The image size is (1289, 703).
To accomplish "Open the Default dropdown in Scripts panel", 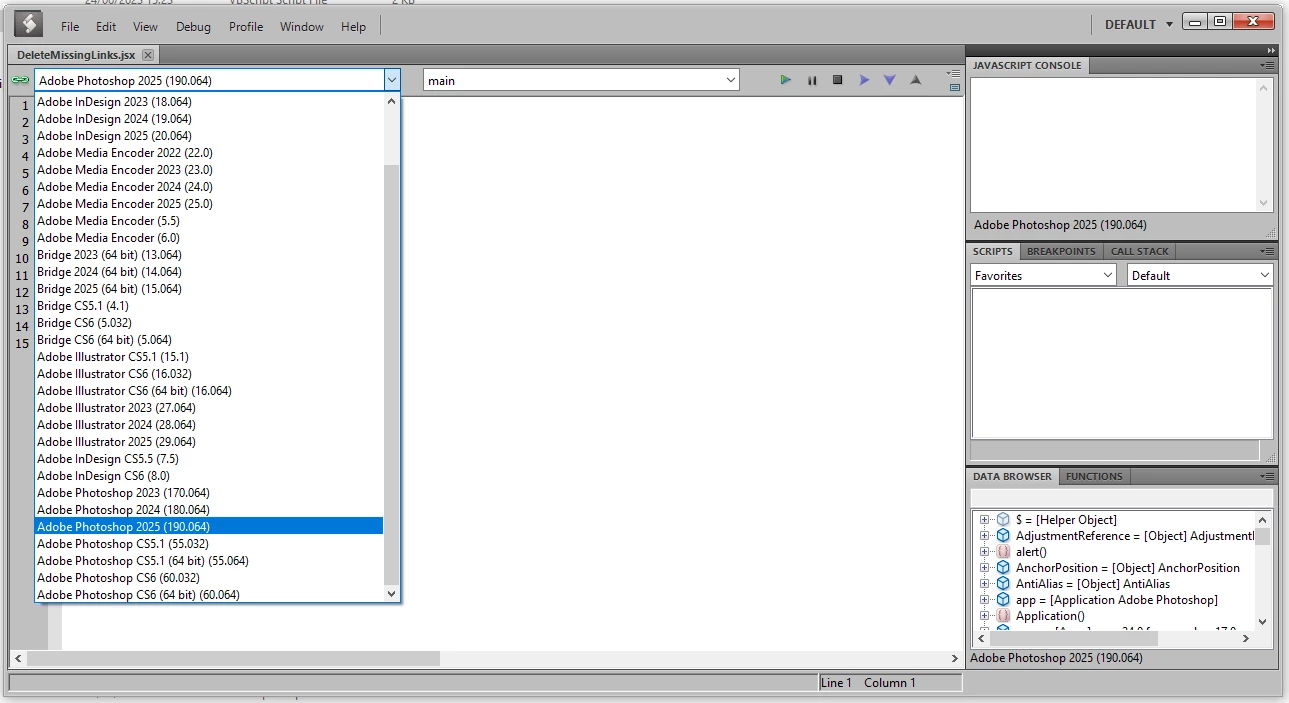I will coord(1200,275).
